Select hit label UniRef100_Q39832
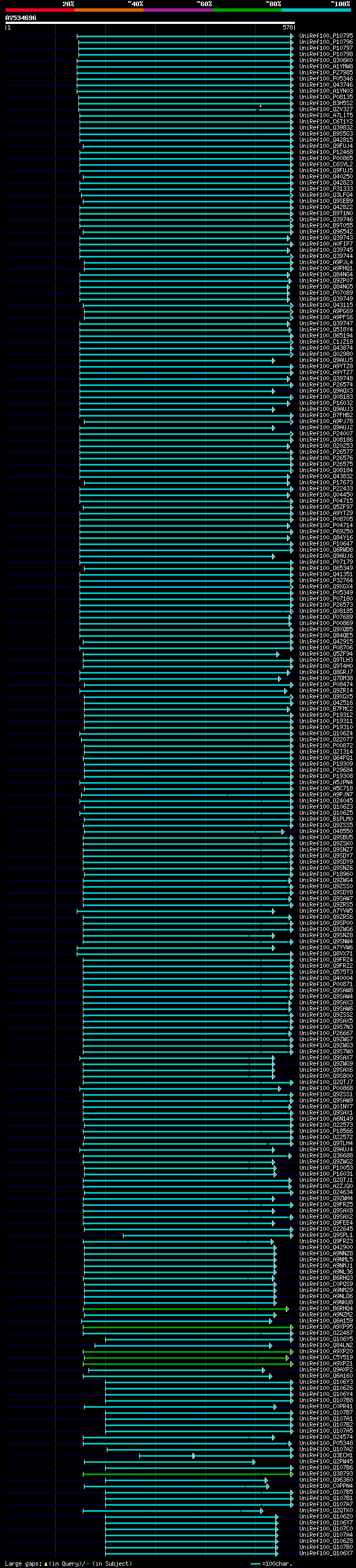Viewport: 356px width, 1568px height. click(325, 127)
